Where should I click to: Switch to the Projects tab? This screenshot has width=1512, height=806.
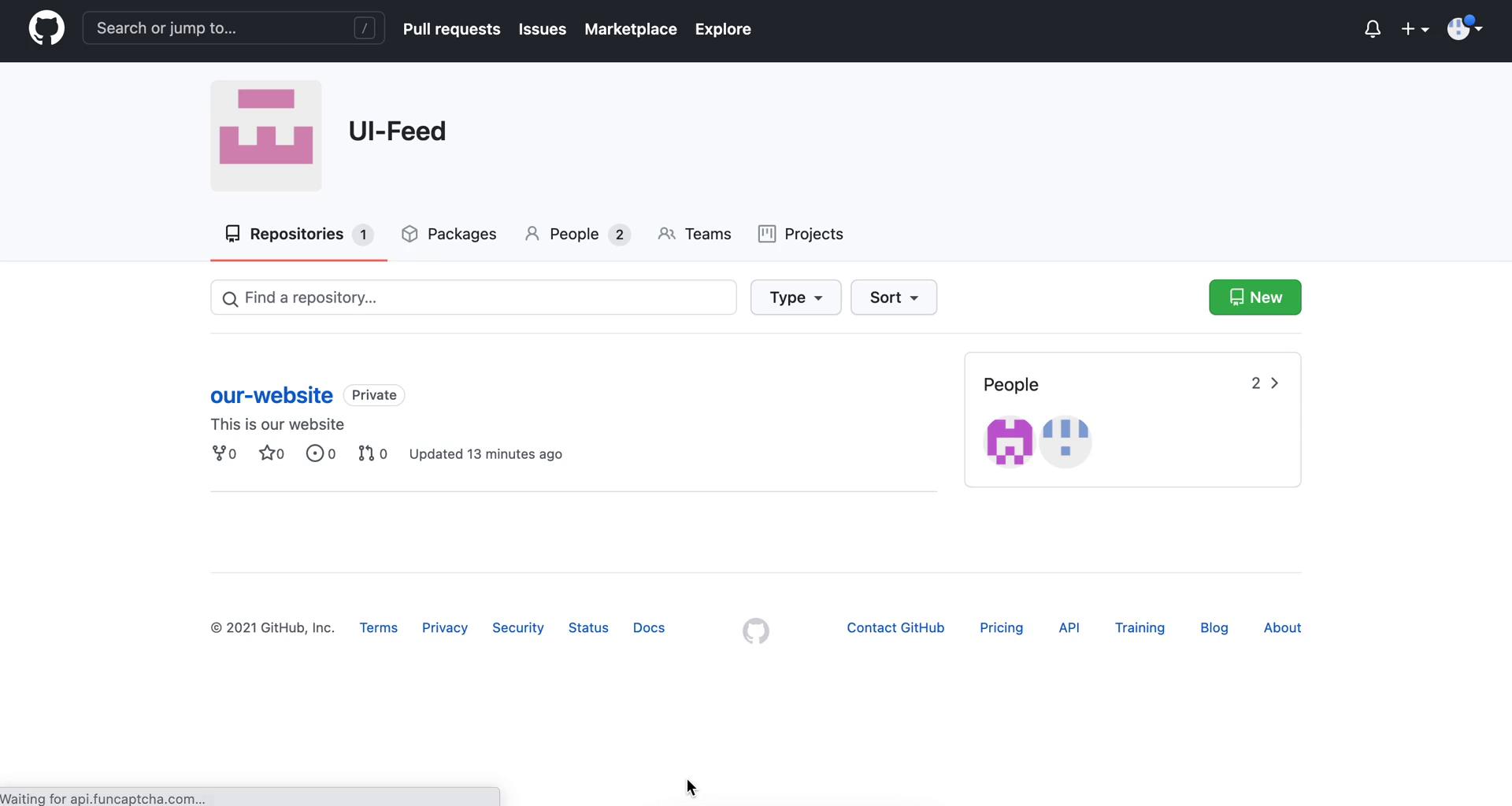tap(800, 234)
